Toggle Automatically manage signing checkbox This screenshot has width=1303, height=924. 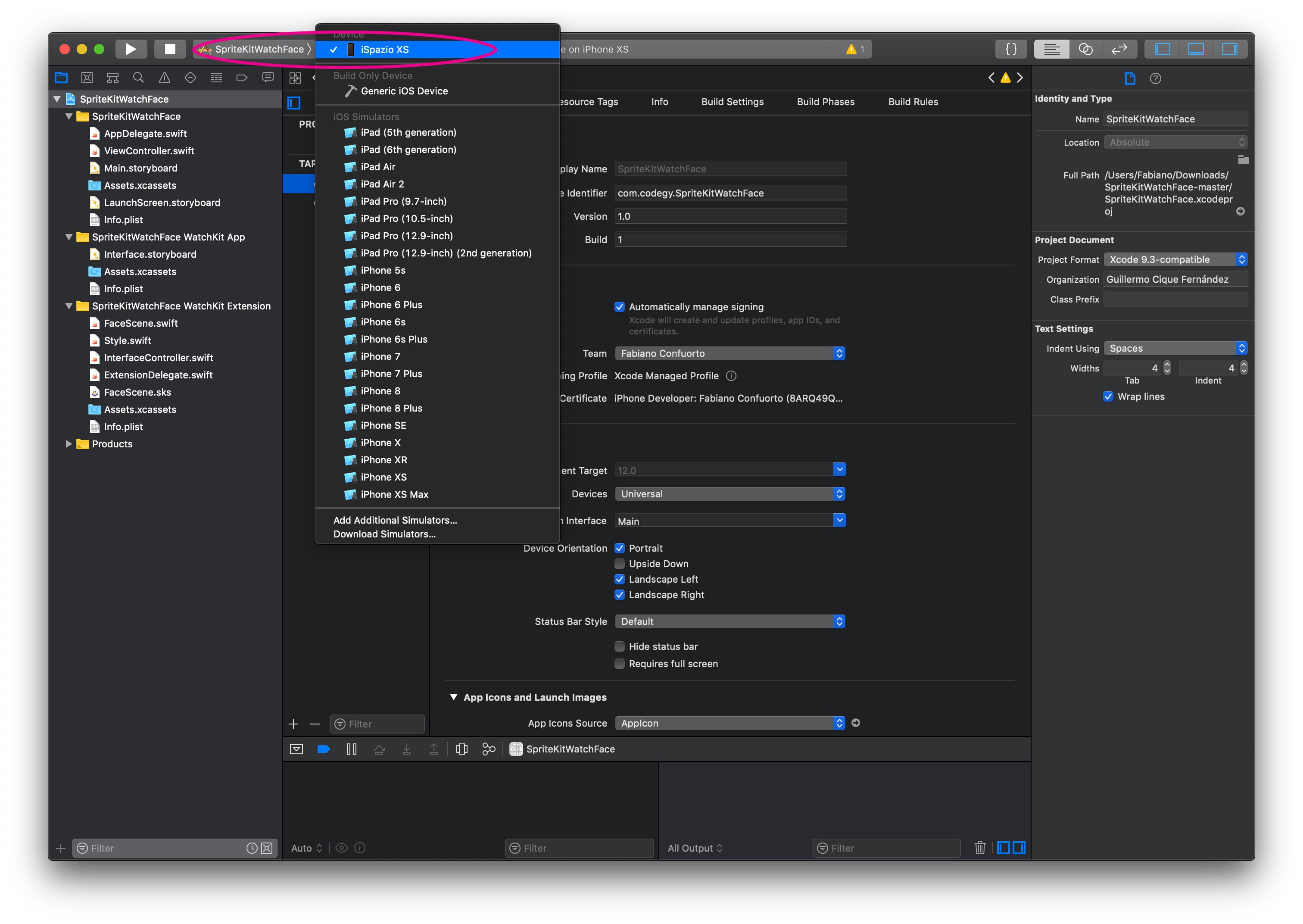click(x=619, y=307)
